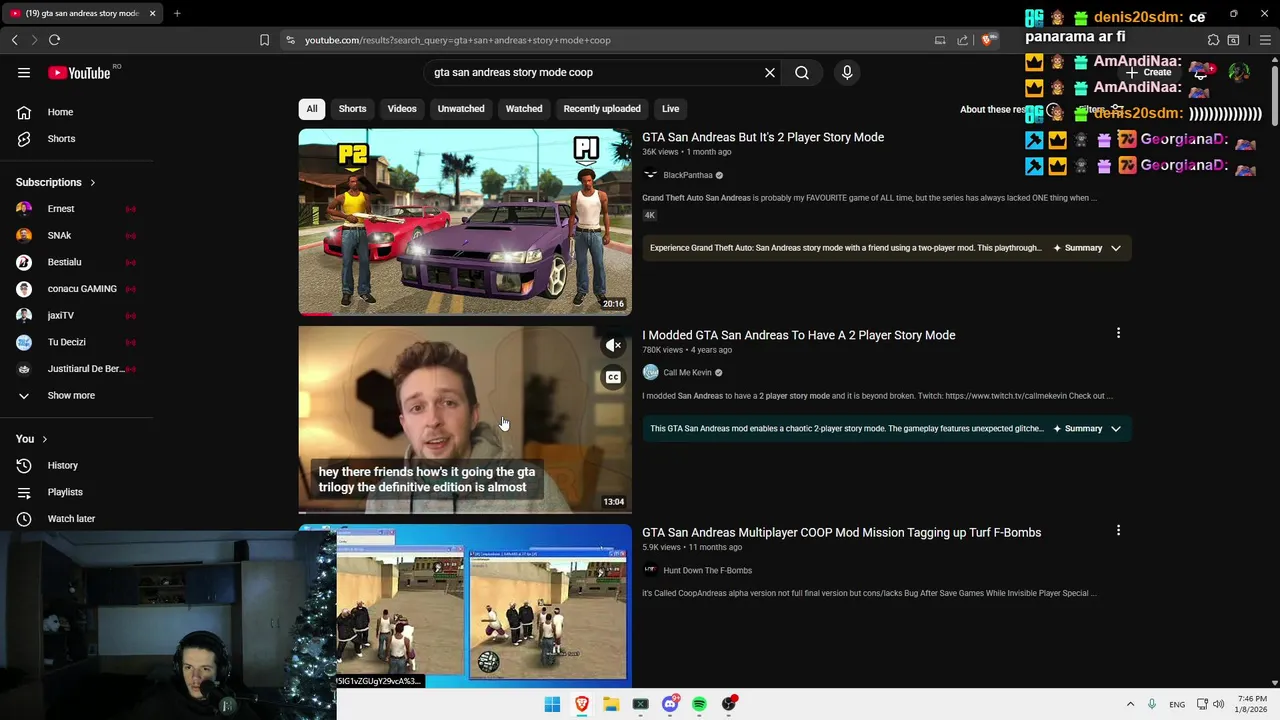Image resolution: width=1280 pixels, height=720 pixels.
Task: Clear the search box with X
Action: click(770, 72)
